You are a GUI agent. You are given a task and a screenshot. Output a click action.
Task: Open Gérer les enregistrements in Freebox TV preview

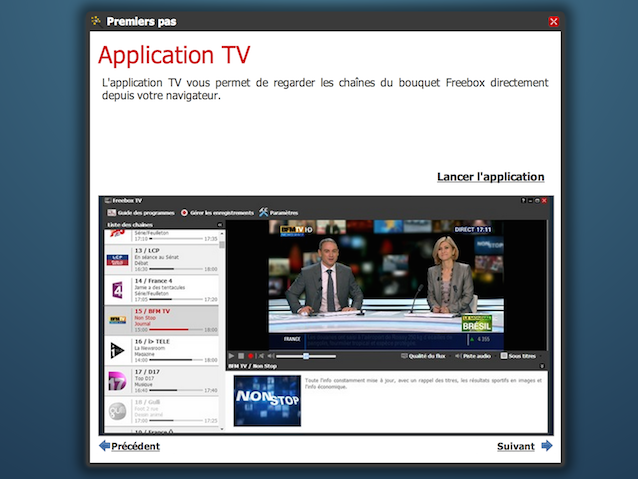point(217,213)
